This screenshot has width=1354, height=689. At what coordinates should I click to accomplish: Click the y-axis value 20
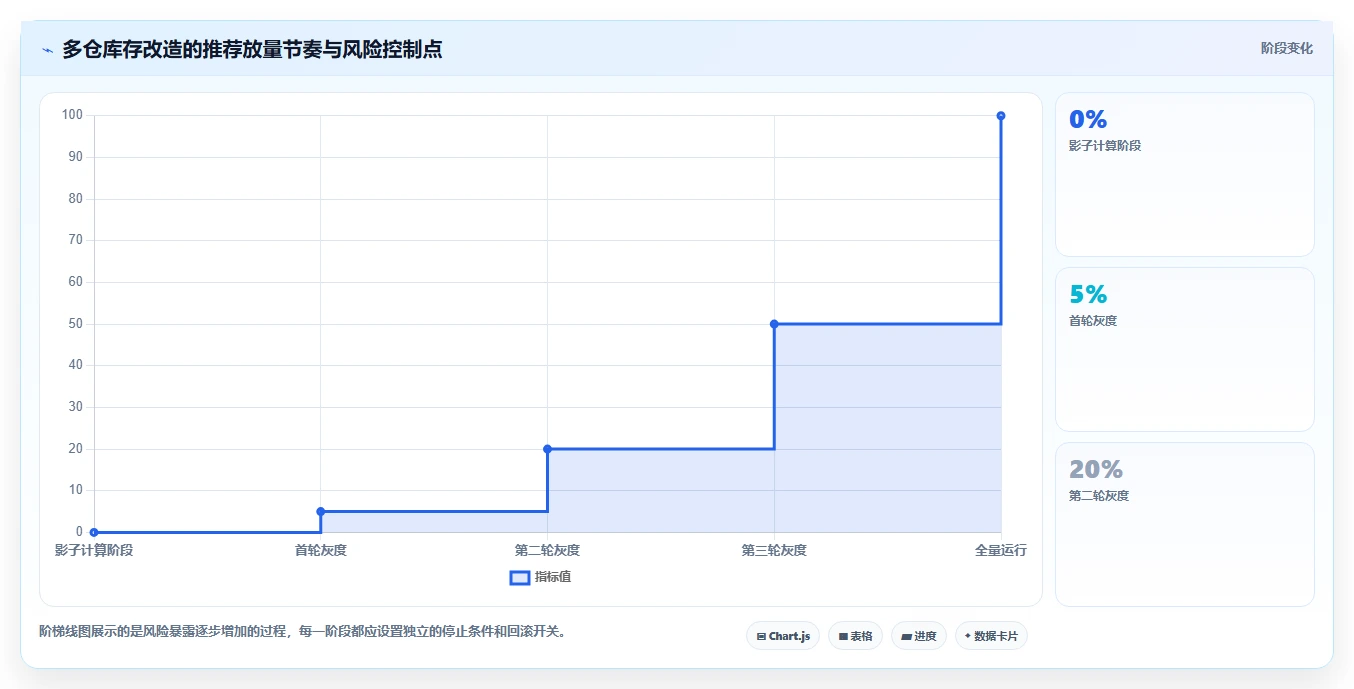[x=75, y=449]
